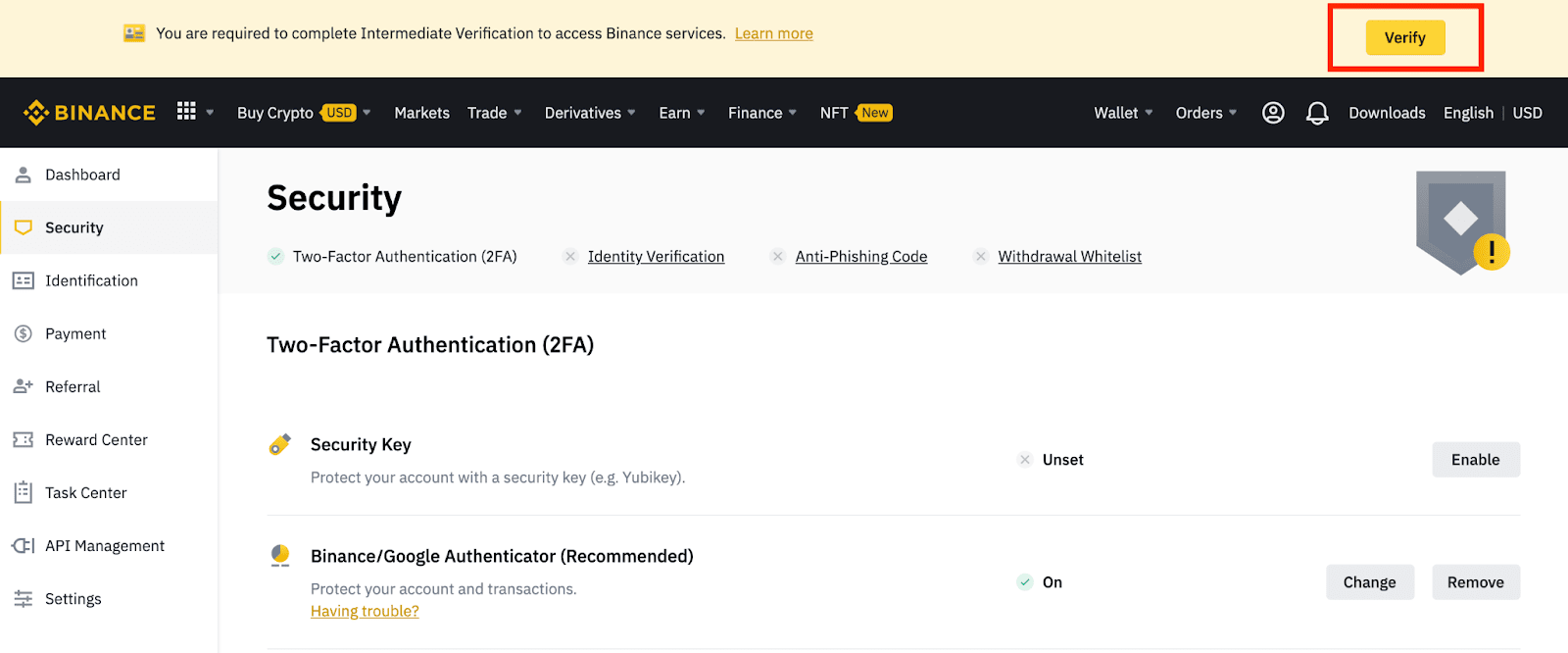Screen dimensions: 1568x653
Task: Open API Management in the sidebar
Action: point(109,545)
